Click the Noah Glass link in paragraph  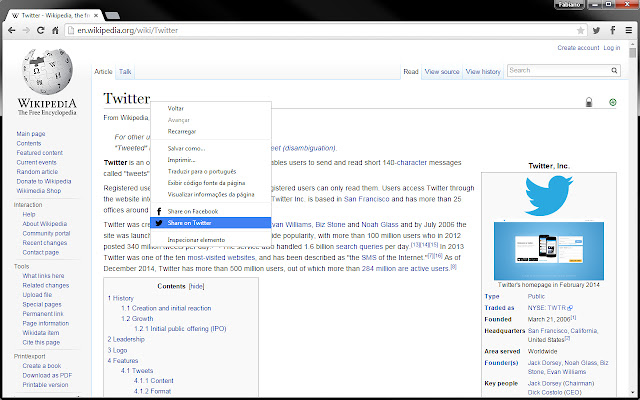coord(380,224)
